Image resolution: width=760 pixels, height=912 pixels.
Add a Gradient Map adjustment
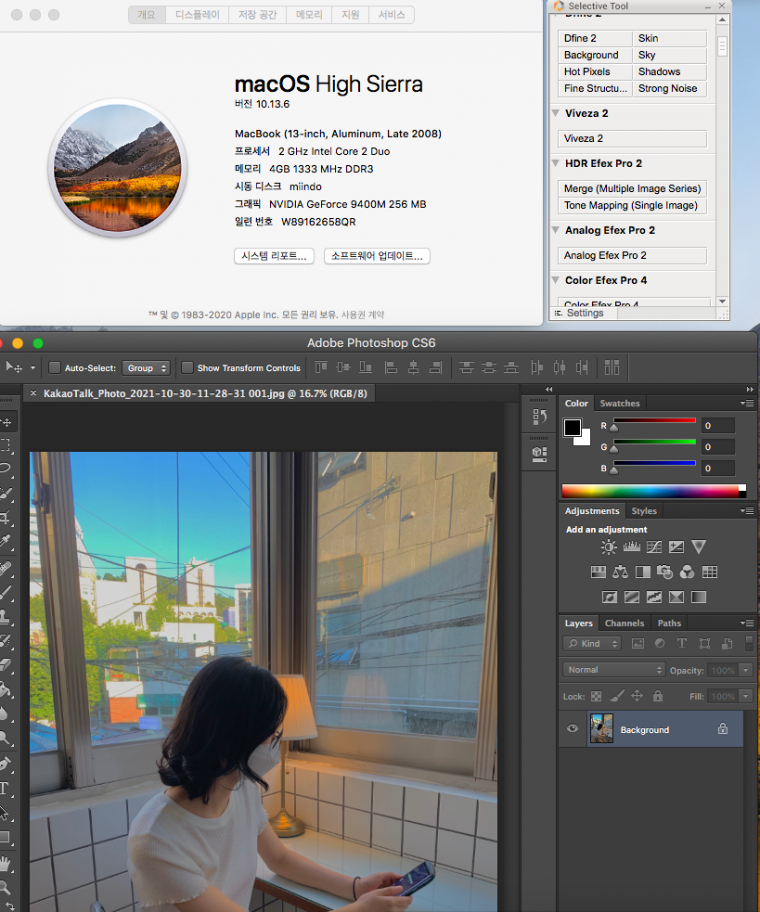(699, 597)
